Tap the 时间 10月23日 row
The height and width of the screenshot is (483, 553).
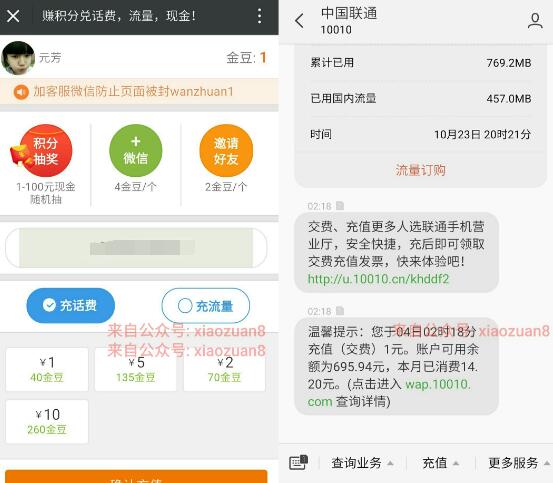click(420, 134)
